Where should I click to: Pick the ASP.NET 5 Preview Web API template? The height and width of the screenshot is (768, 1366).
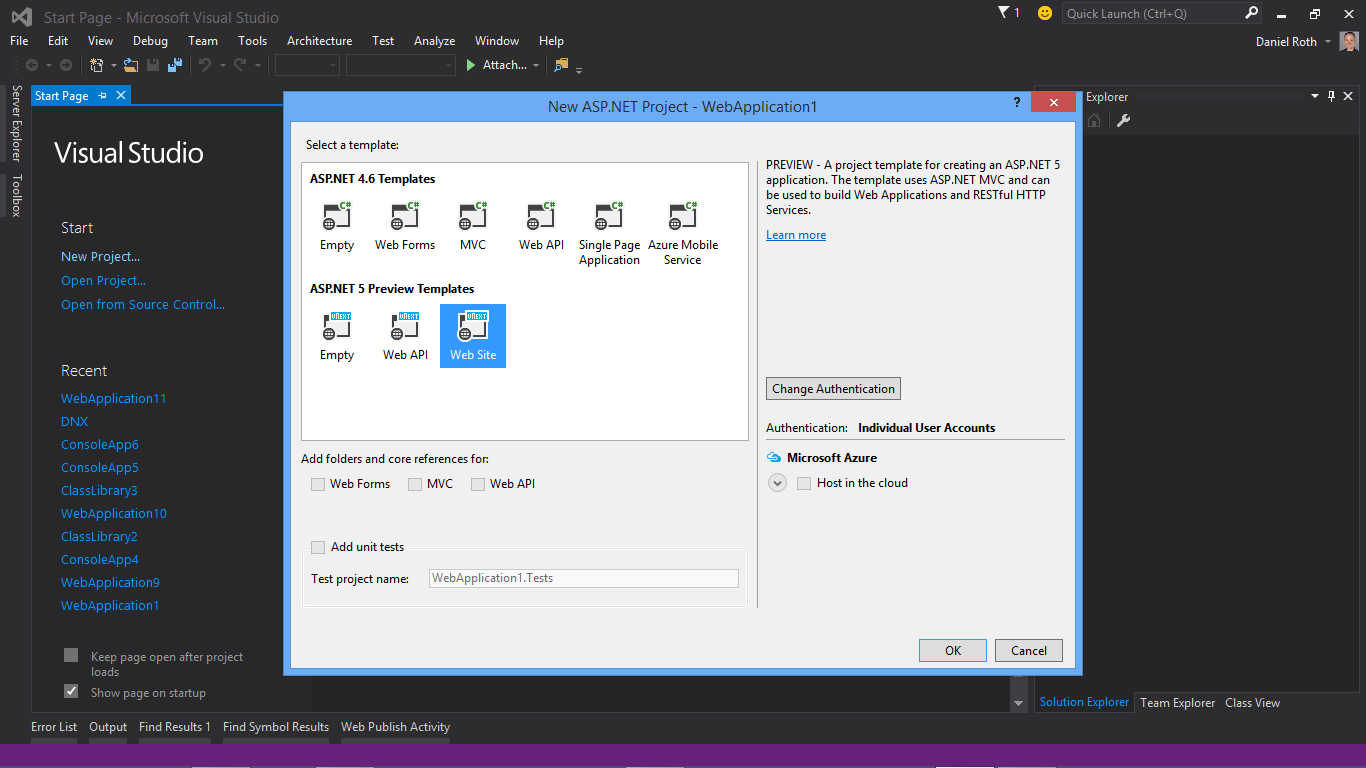click(405, 336)
